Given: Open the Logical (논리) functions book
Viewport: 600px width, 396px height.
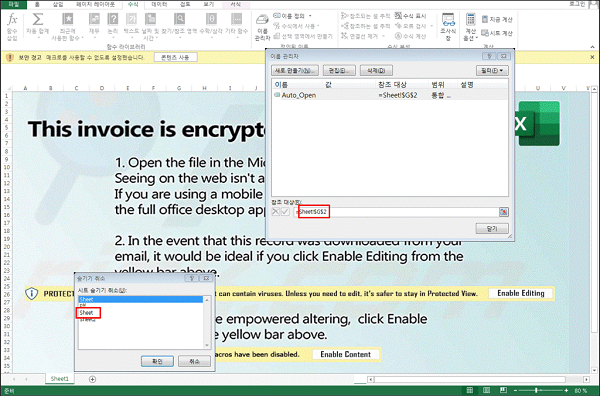Looking at the screenshot, I should [112, 19].
